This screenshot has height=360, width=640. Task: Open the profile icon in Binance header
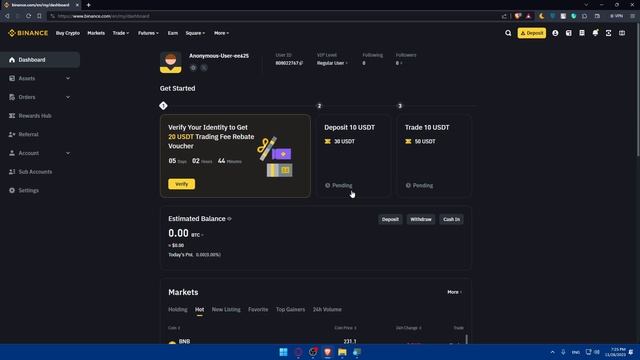[x=555, y=33]
